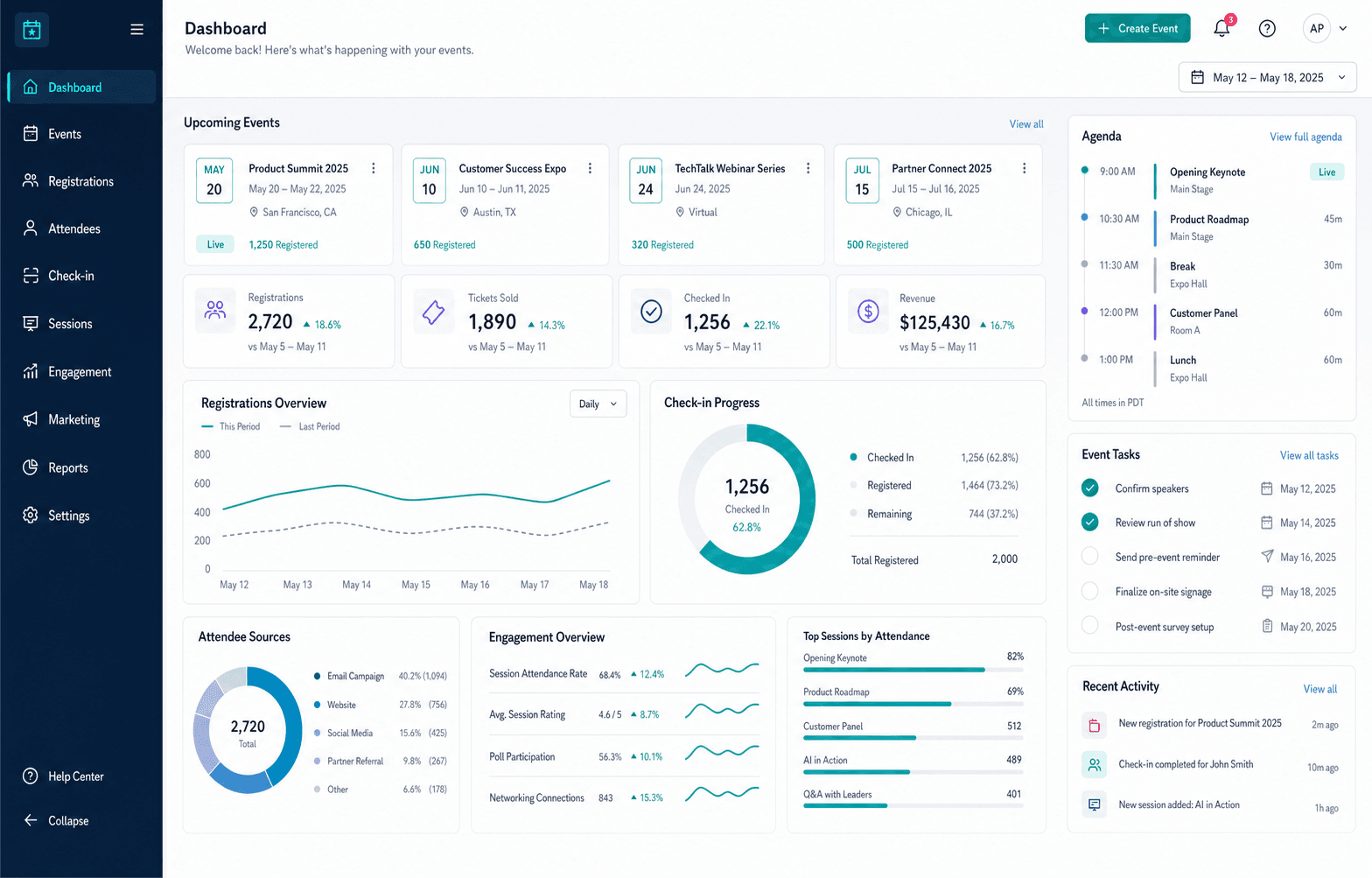Click the Email Campaign legend color dot
Screen dimensions: 1372x878
(317, 676)
